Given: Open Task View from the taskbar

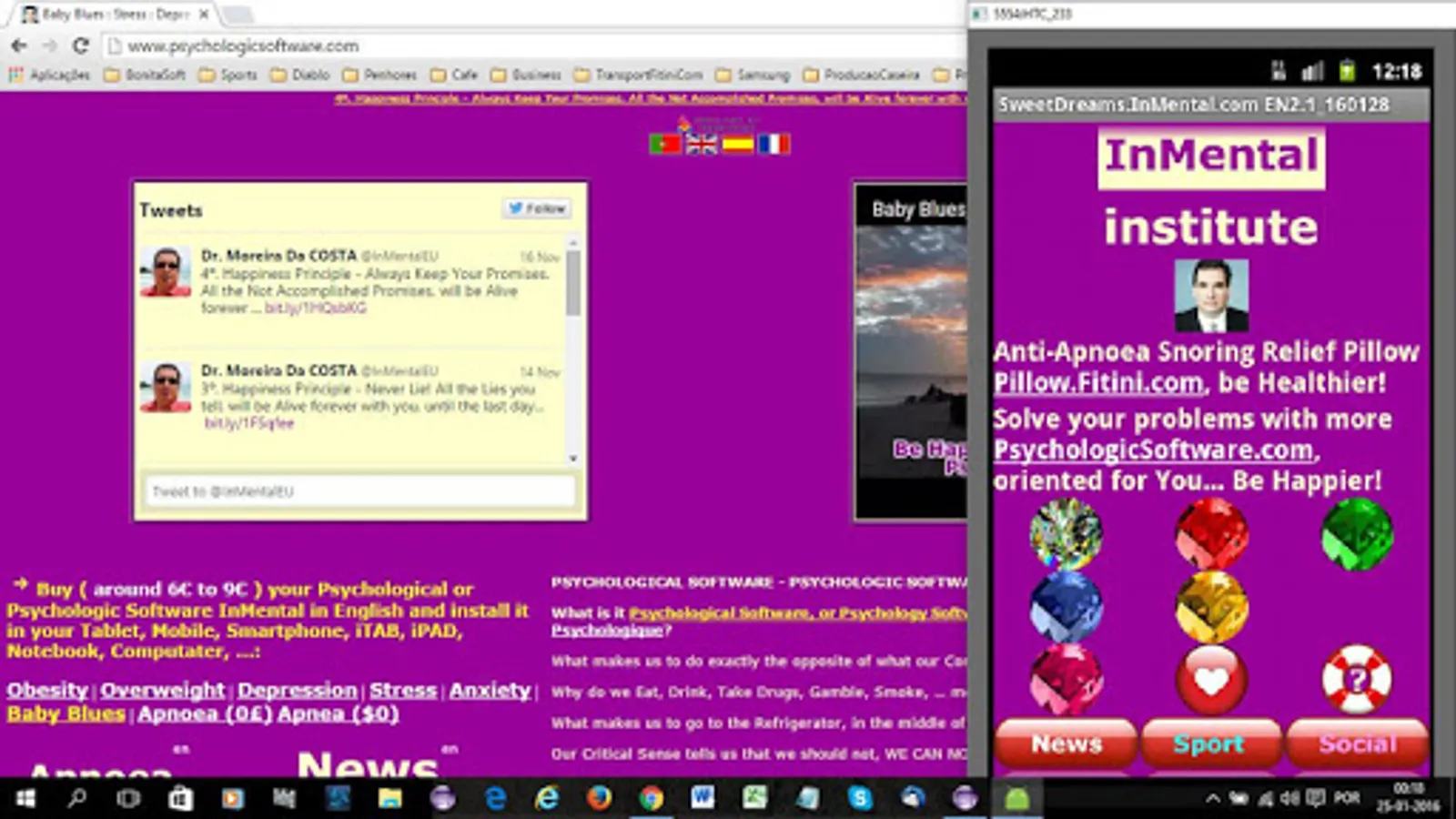Looking at the screenshot, I should (128, 799).
